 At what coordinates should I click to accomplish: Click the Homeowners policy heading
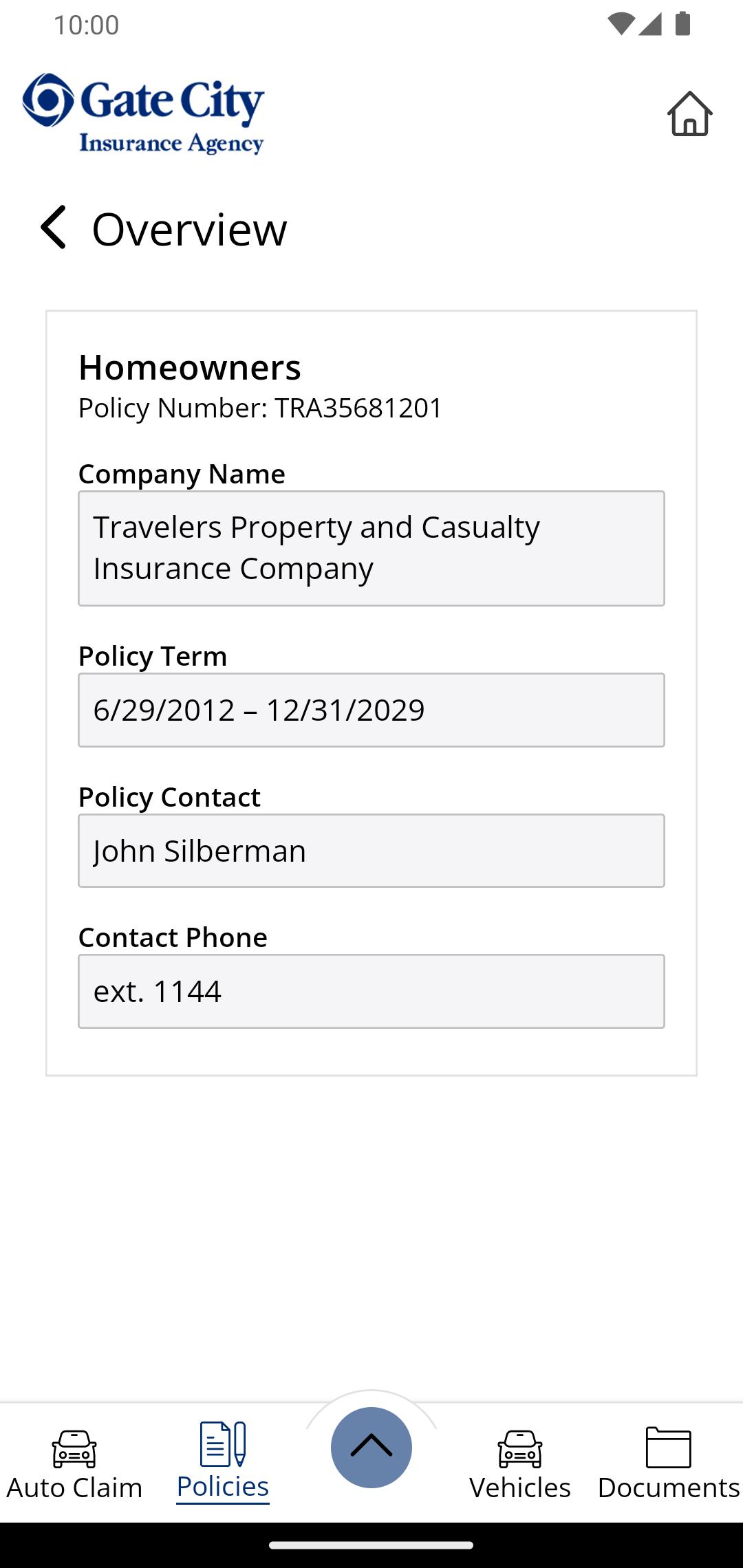click(x=190, y=367)
